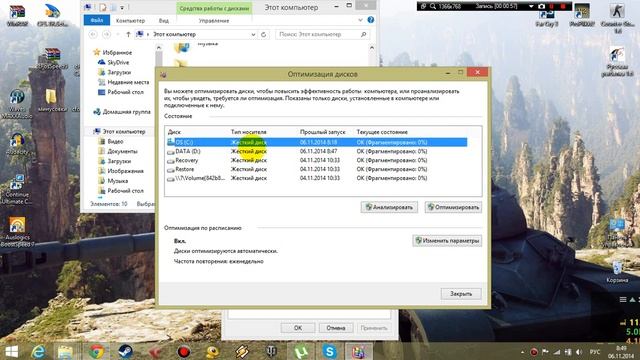
Task: Click Отмена in the properties dialog behind
Action: tap(336, 328)
